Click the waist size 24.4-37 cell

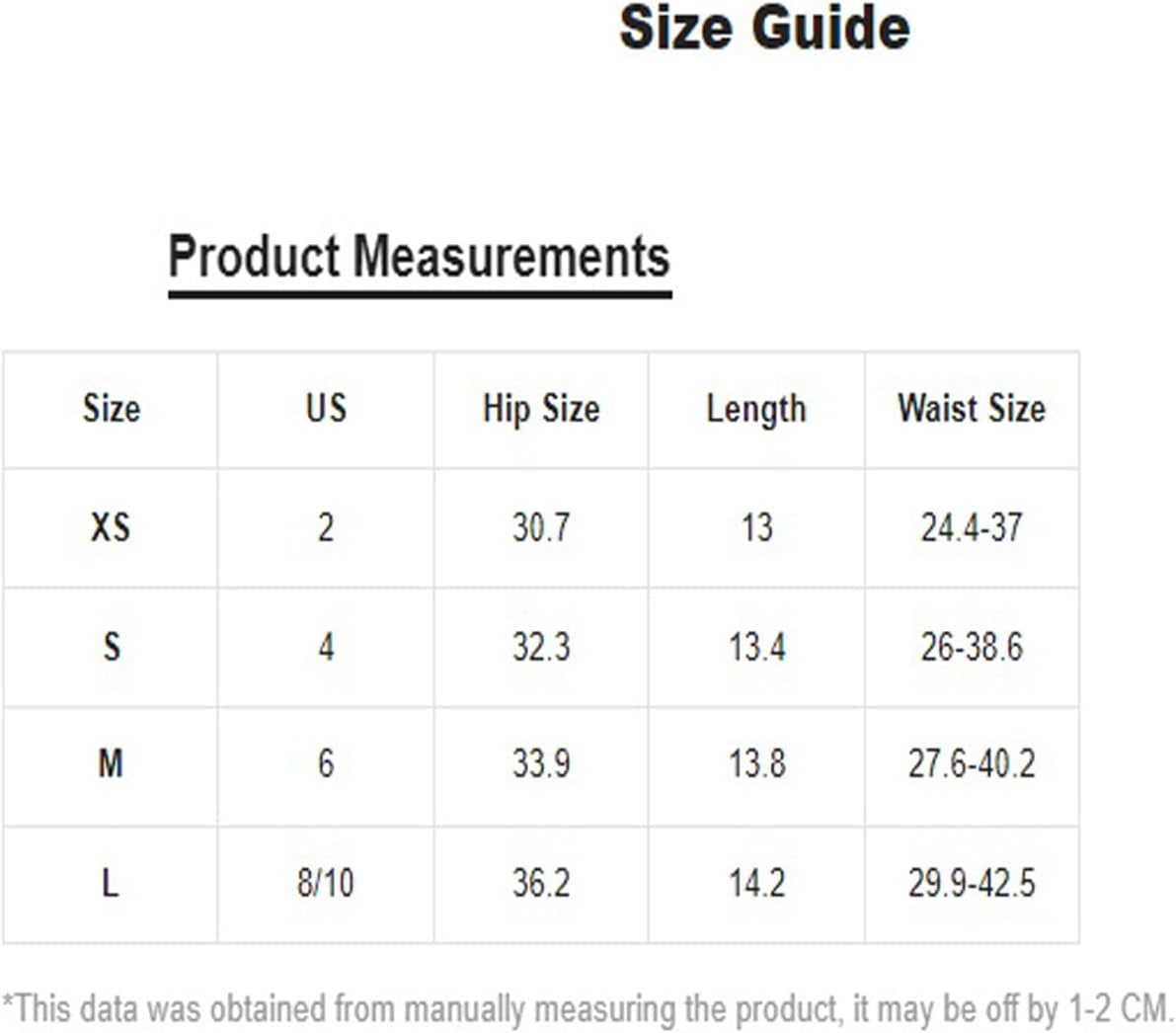coord(972,527)
